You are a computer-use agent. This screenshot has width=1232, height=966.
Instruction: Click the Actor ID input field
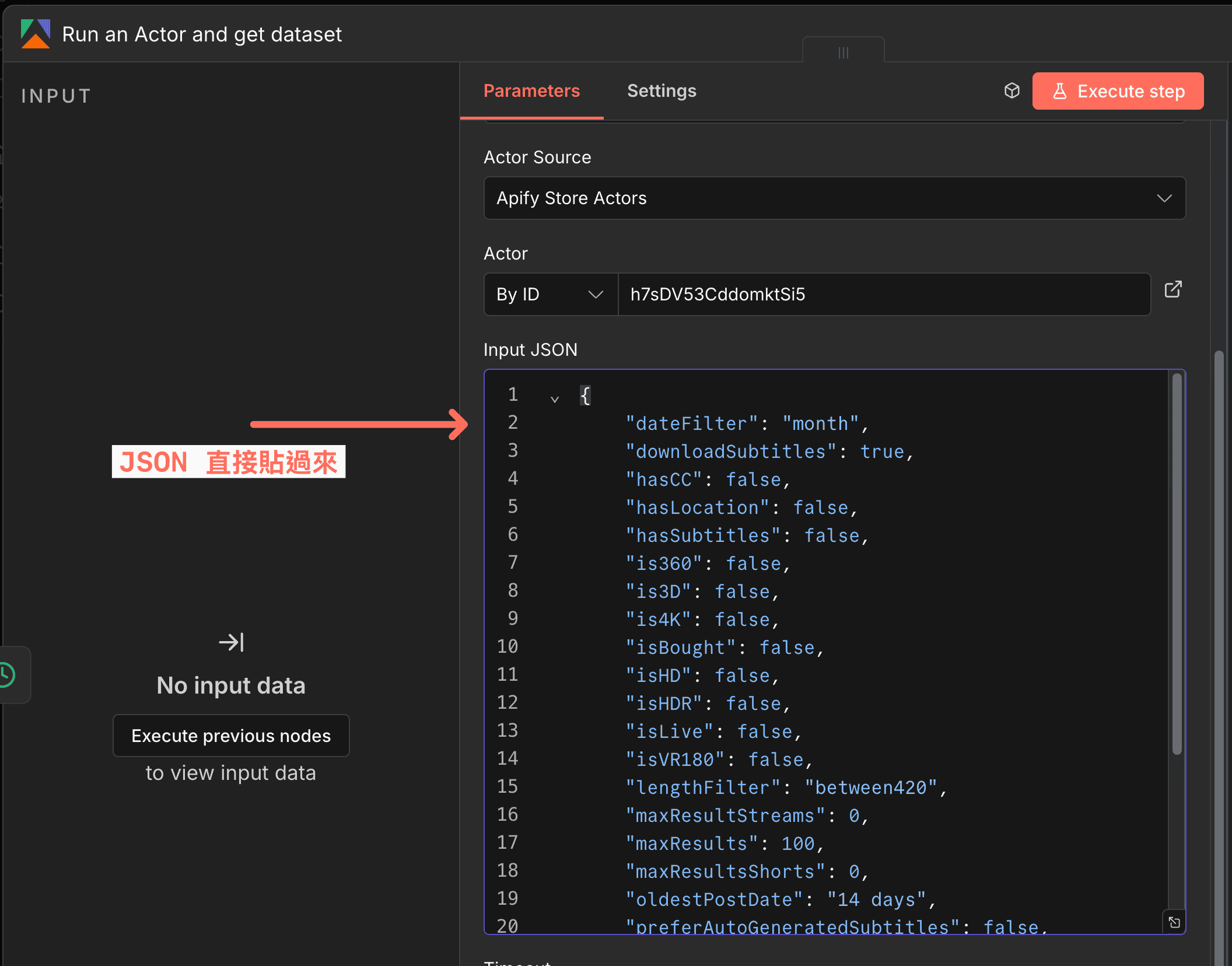(883, 295)
